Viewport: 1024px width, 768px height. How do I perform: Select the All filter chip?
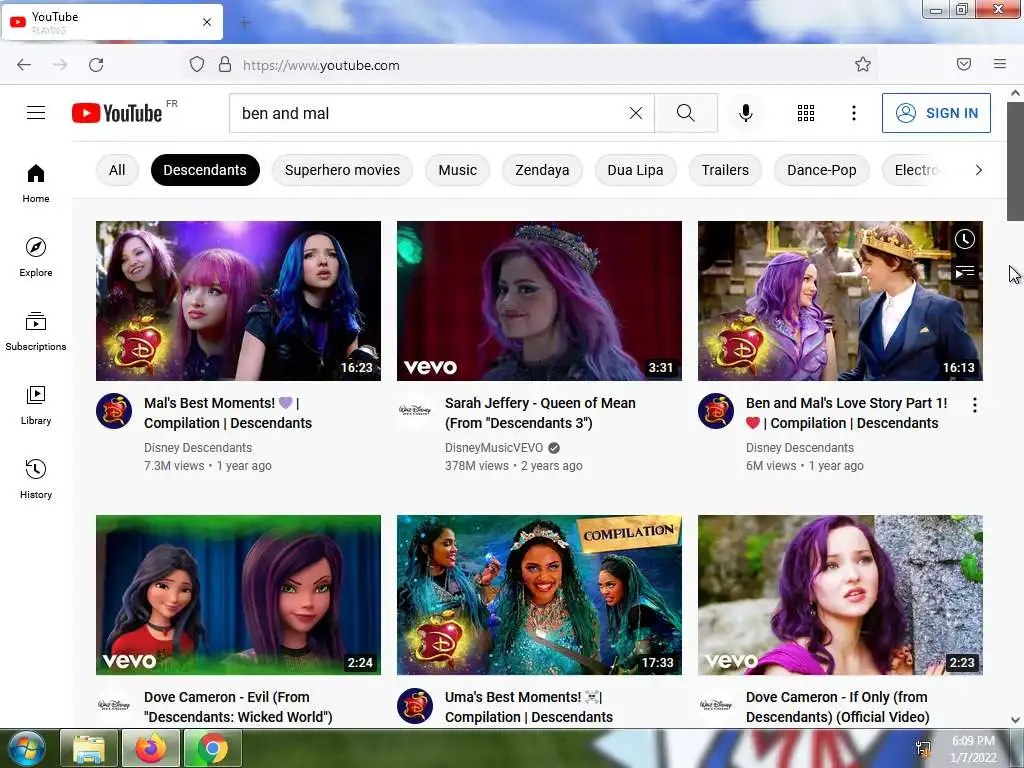(117, 170)
